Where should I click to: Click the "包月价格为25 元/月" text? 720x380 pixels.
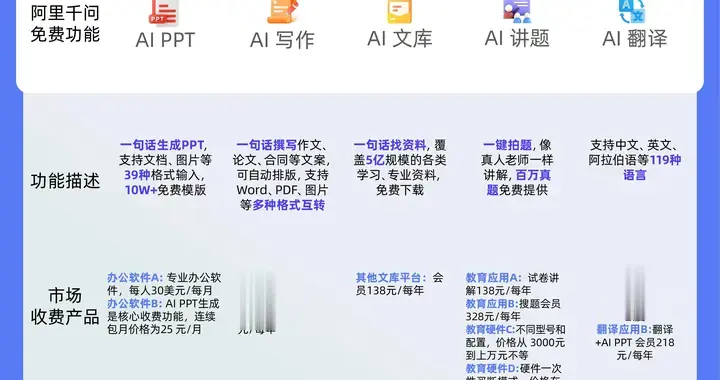[x=154, y=330]
